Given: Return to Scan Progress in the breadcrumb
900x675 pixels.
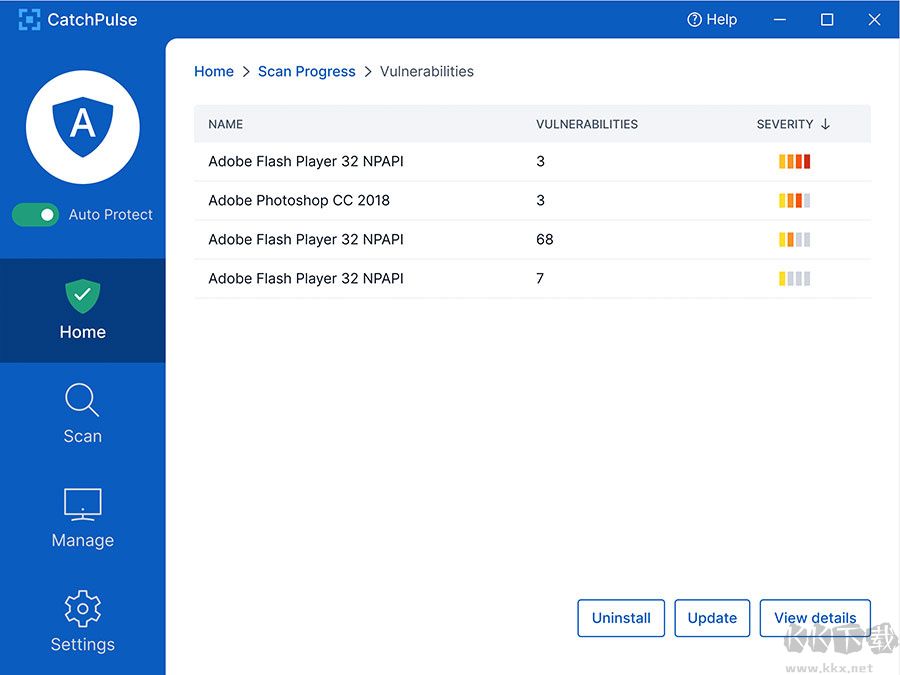Looking at the screenshot, I should coord(307,71).
